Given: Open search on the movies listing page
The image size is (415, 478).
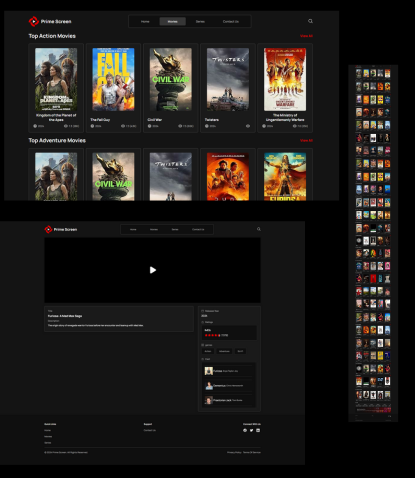Looking at the screenshot, I should 310,21.
